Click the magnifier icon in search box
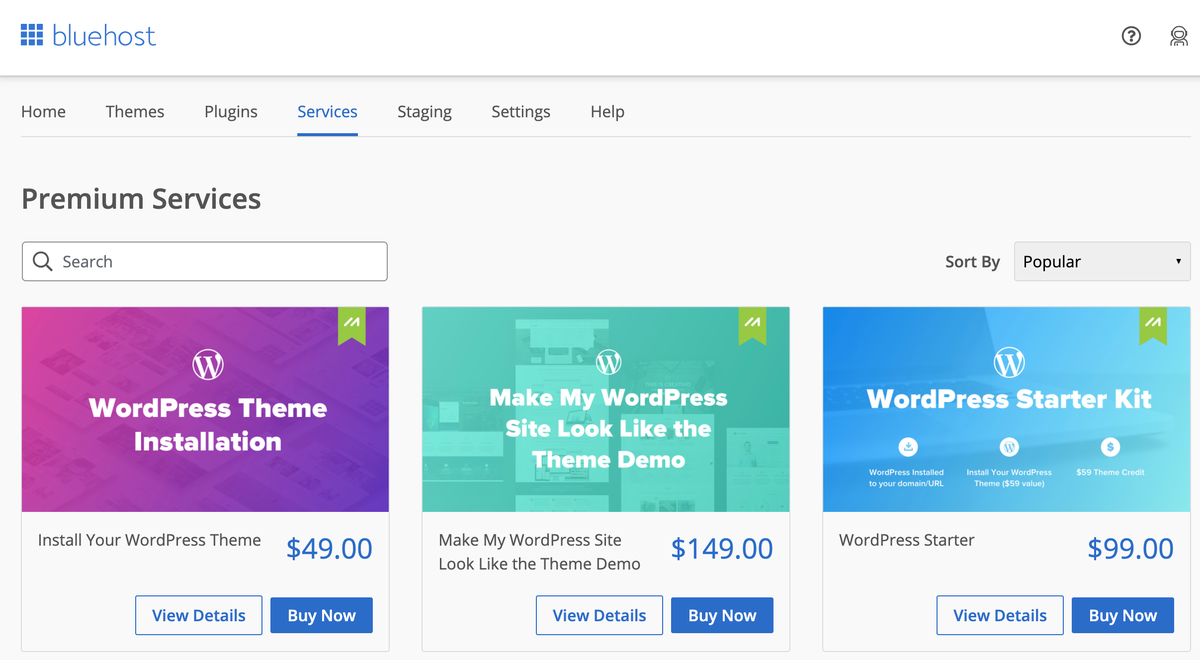This screenshot has width=1200, height=660. click(x=42, y=261)
